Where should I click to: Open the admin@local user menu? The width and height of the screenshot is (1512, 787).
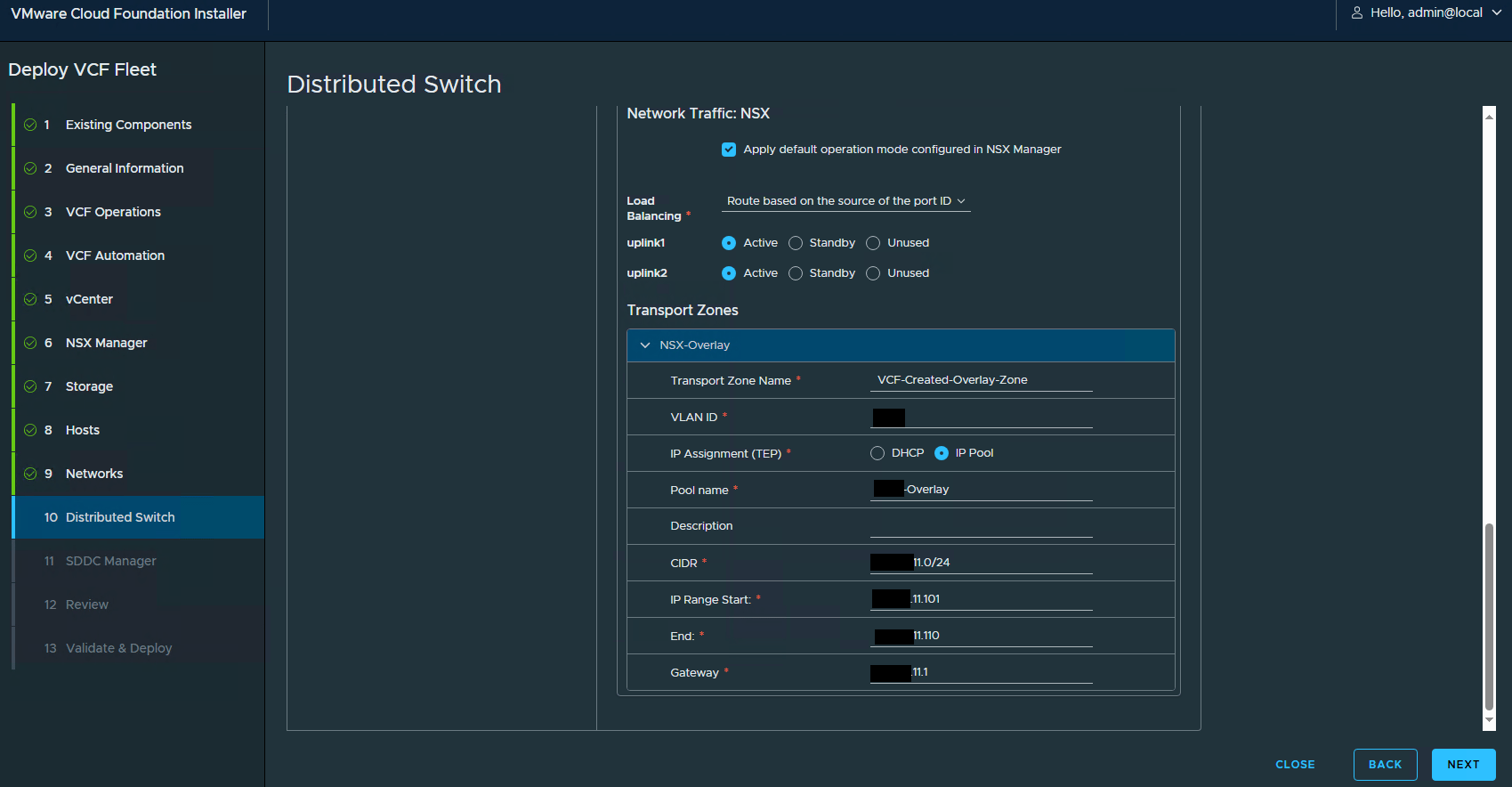coord(1427,12)
